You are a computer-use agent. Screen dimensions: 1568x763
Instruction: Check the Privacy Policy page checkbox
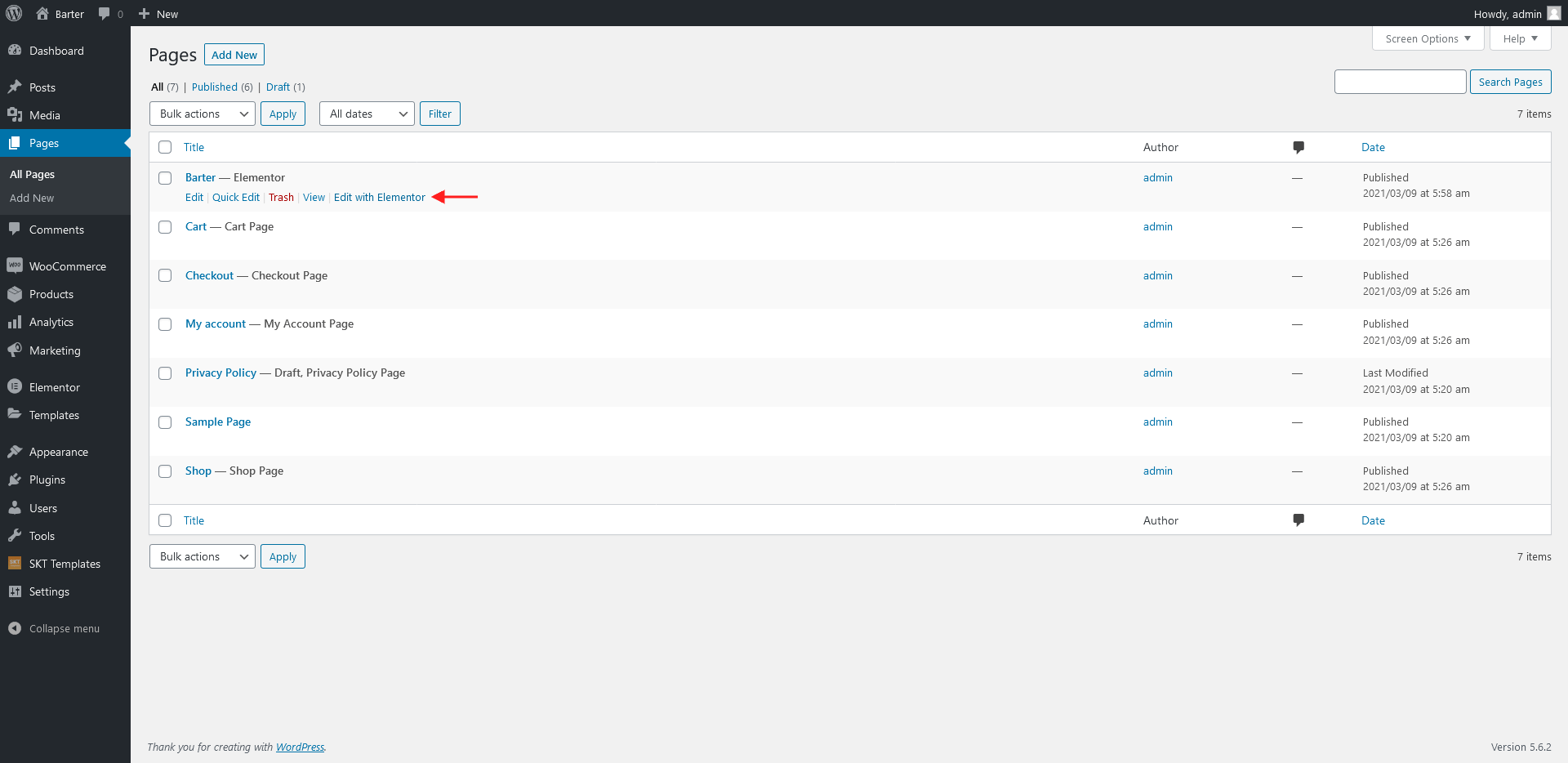165,373
